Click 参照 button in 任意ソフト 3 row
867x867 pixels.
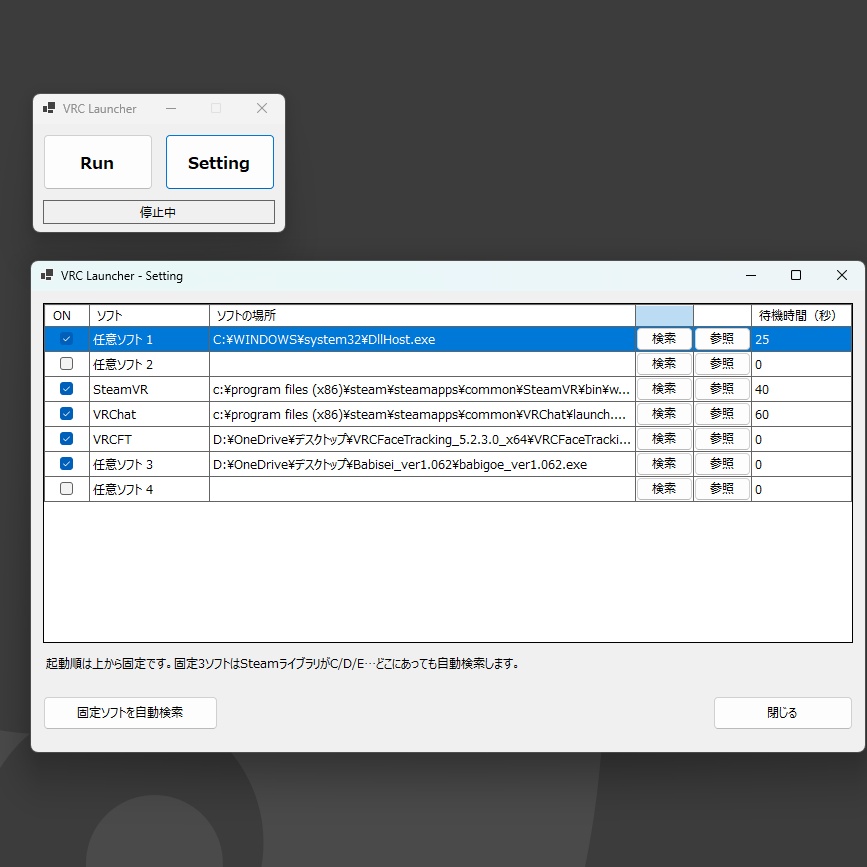coord(722,464)
